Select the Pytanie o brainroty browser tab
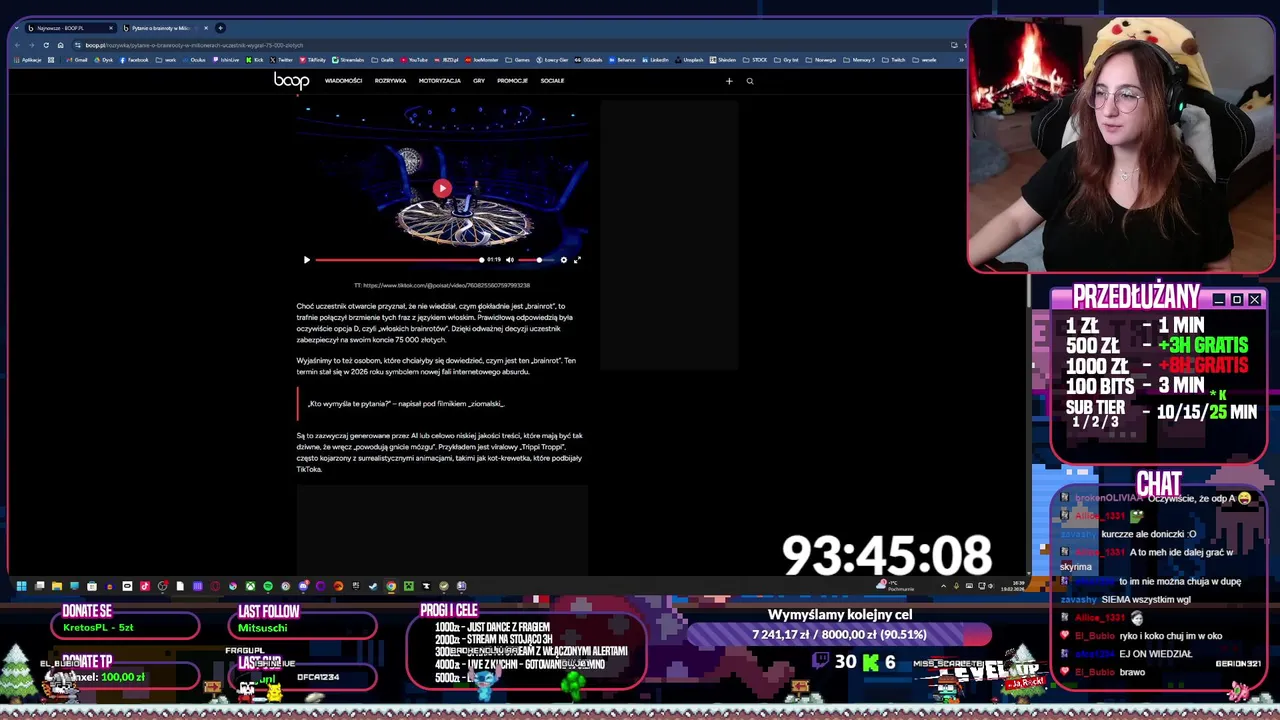The width and height of the screenshot is (1280, 720). pos(164,28)
